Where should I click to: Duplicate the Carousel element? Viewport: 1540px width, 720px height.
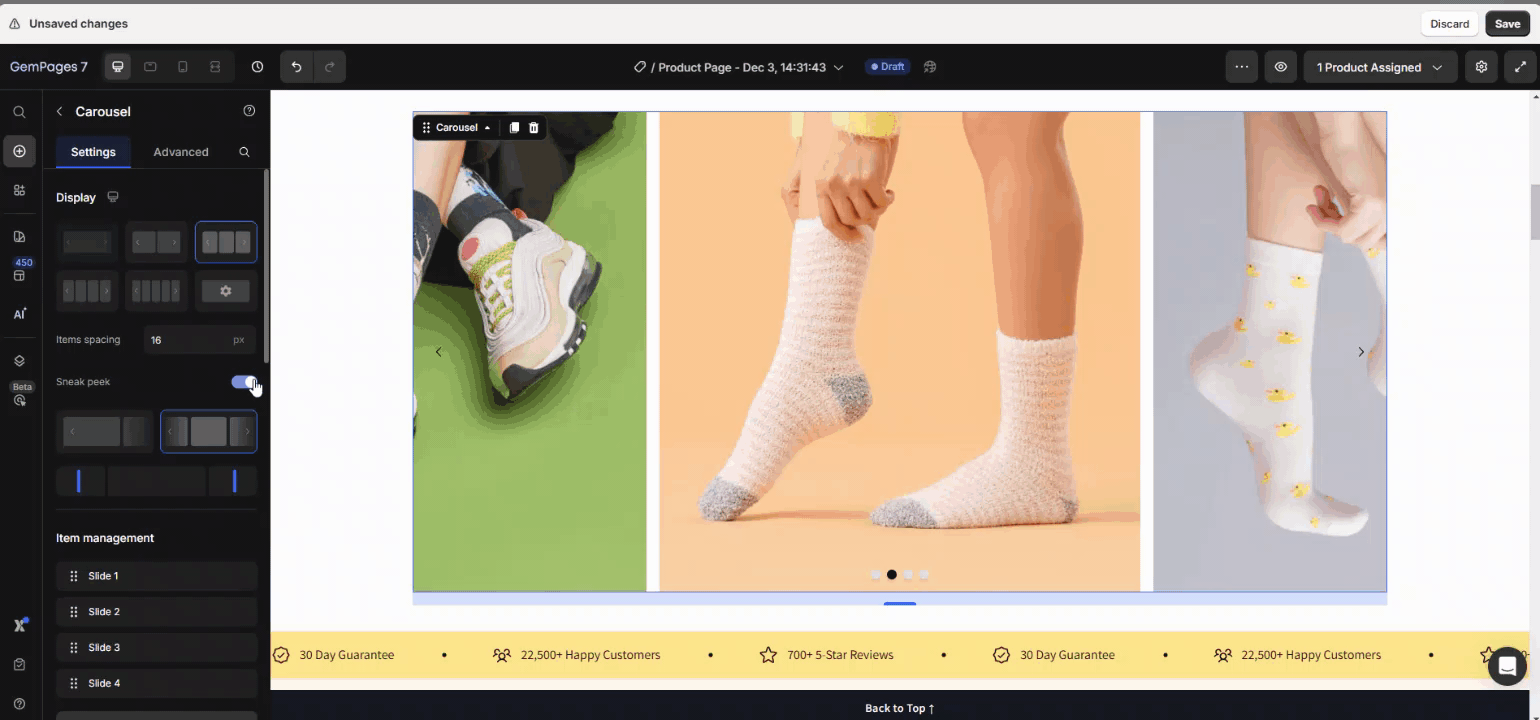click(x=514, y=127)
